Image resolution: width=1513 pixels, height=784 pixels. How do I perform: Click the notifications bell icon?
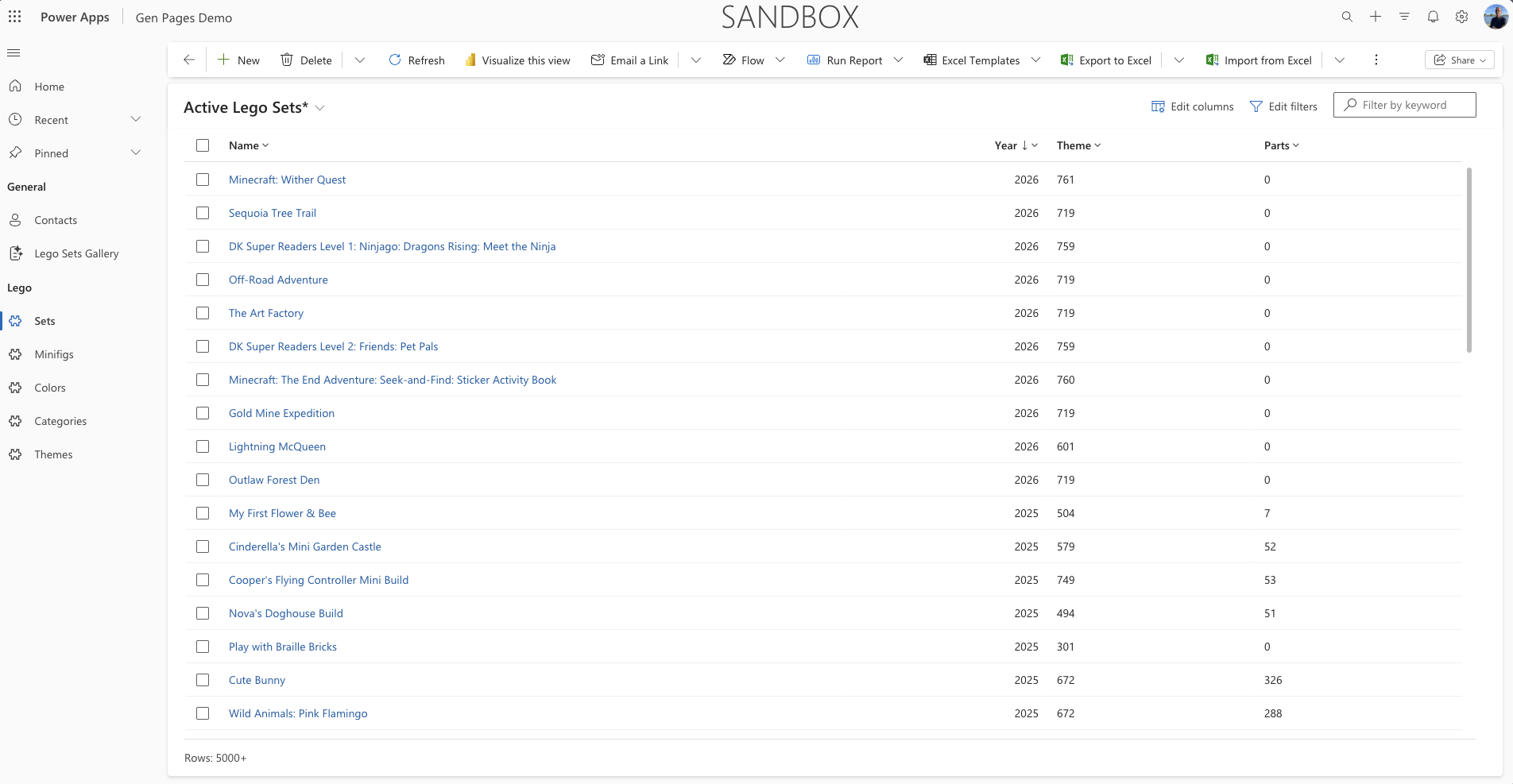pos(1433,17)
